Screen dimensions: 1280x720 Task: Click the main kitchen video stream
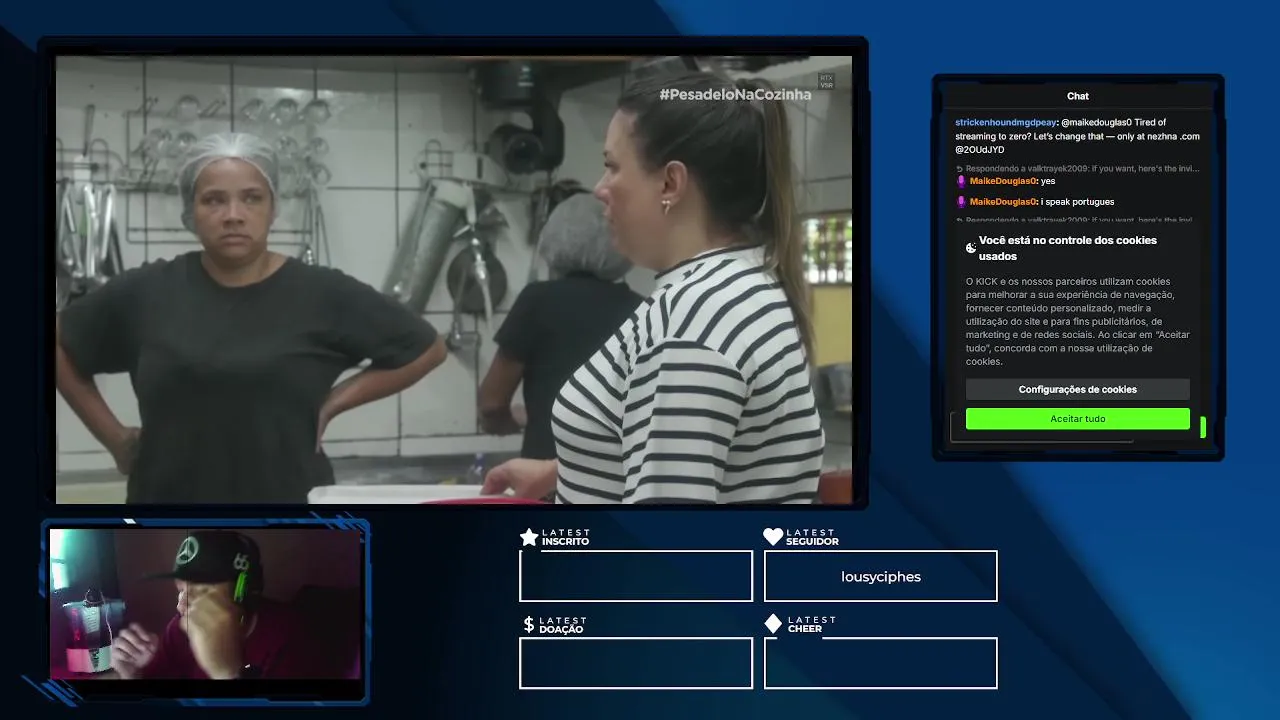tap(454, 279)
